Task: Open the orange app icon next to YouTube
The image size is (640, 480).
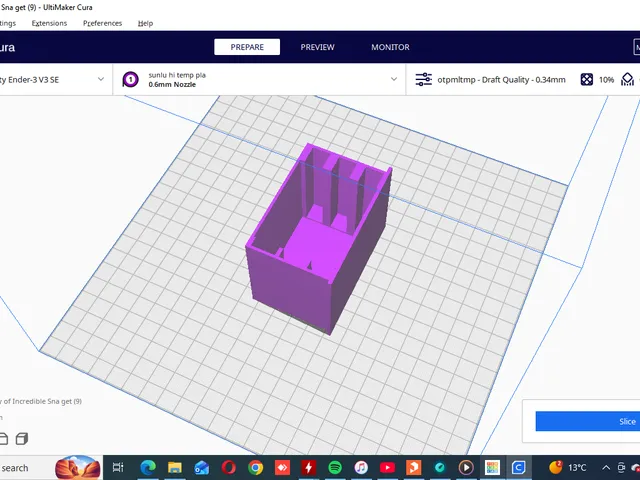Action: click(x=413, y=467)
